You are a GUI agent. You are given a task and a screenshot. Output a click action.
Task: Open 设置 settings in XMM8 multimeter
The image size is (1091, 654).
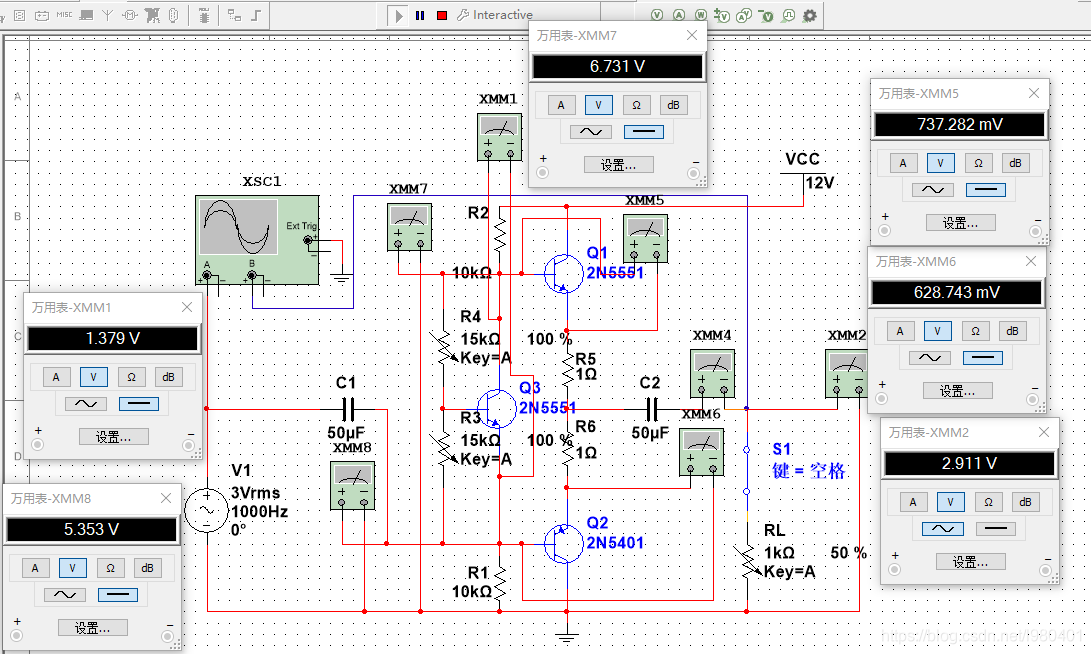click(93, 628)
